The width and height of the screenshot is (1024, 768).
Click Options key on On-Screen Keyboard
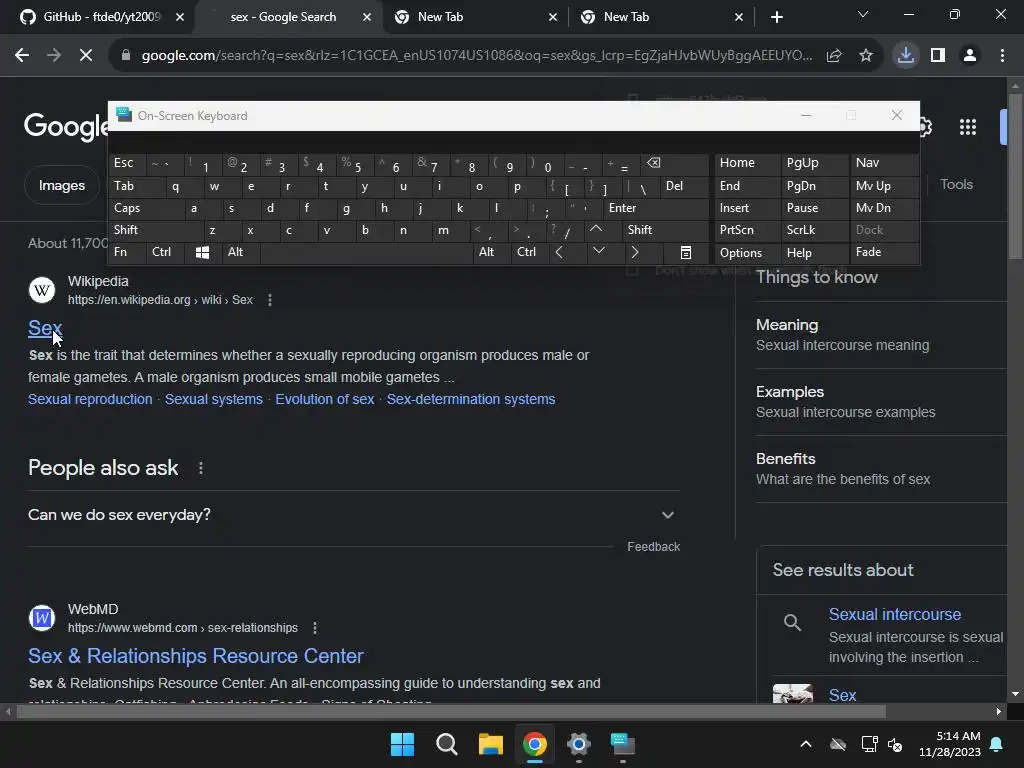coord(747,253)
